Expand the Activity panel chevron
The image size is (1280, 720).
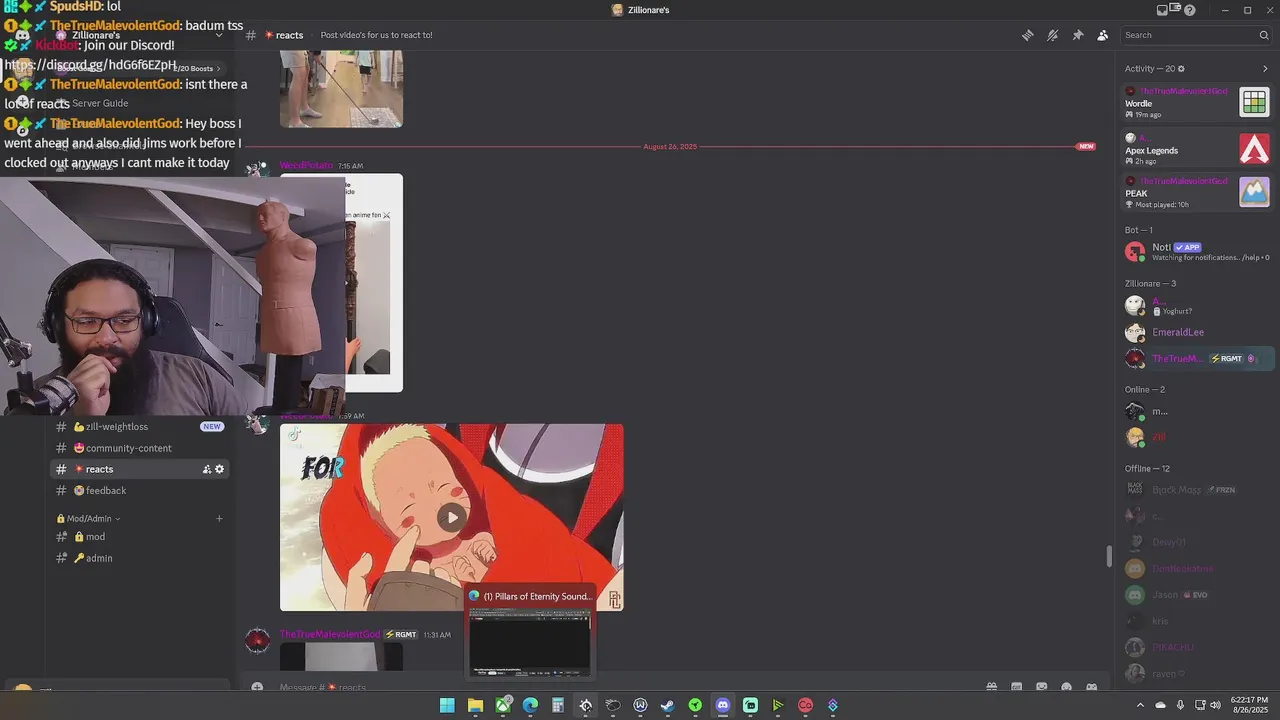(1265, 69)
